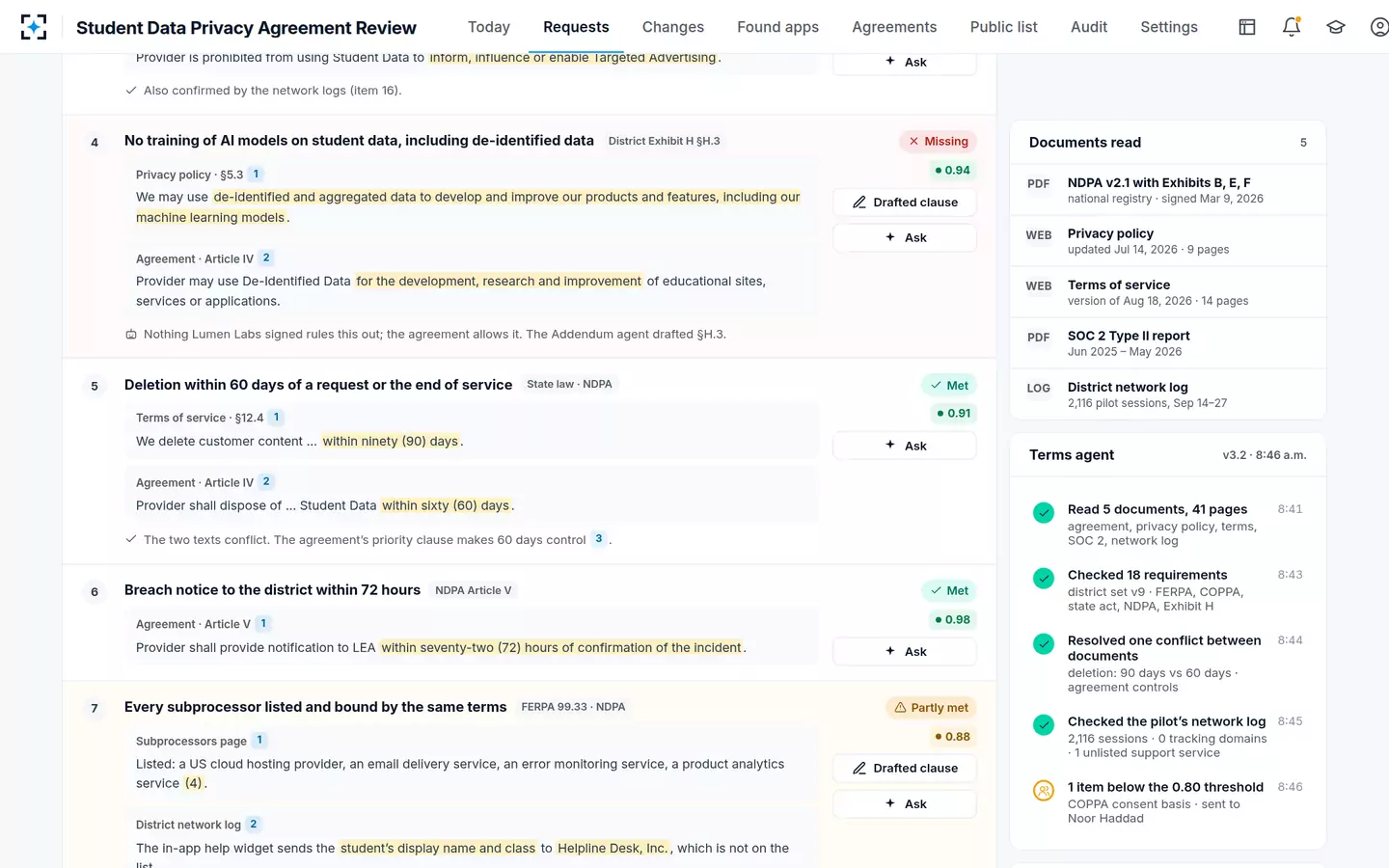
Task: Go to the Audit tab
Action: click(1089, 27)
